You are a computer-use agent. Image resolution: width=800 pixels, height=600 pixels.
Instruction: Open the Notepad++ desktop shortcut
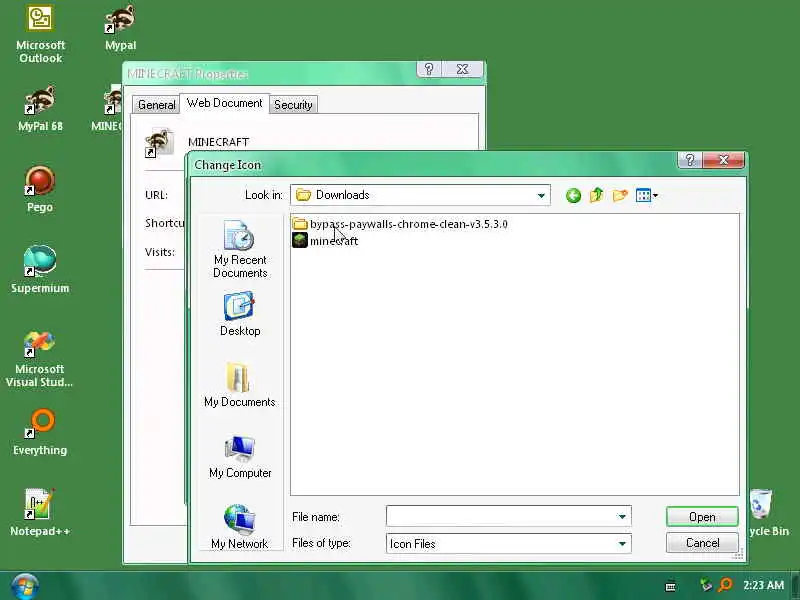pyautogui.click(x=40, y=513)
